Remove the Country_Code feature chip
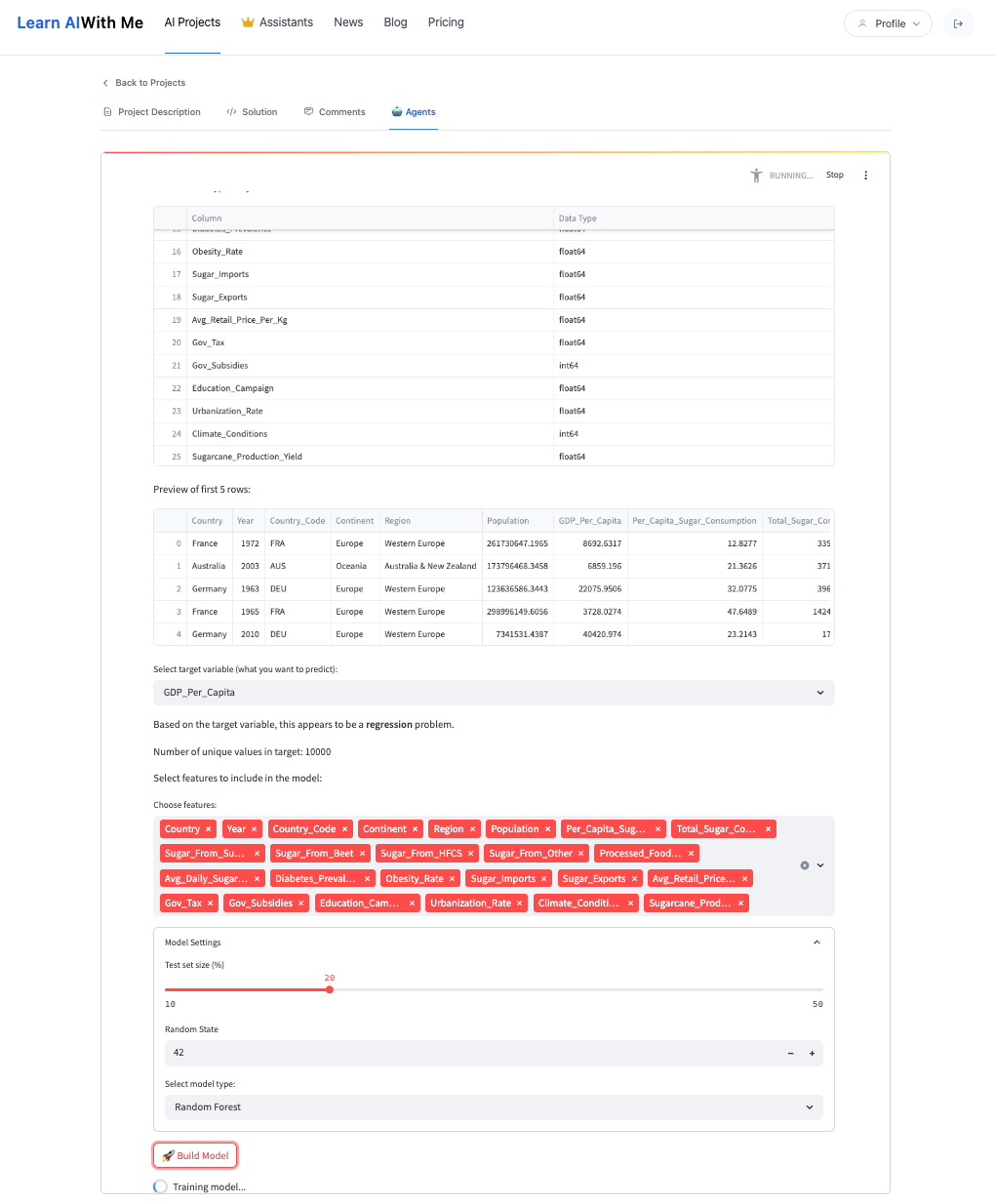The height and width of the screenshot is (1204, 995). click(344, 829)
